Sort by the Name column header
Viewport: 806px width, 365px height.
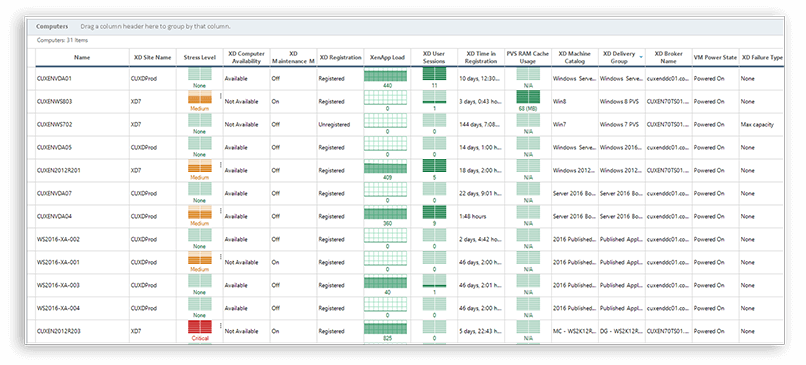82,58
